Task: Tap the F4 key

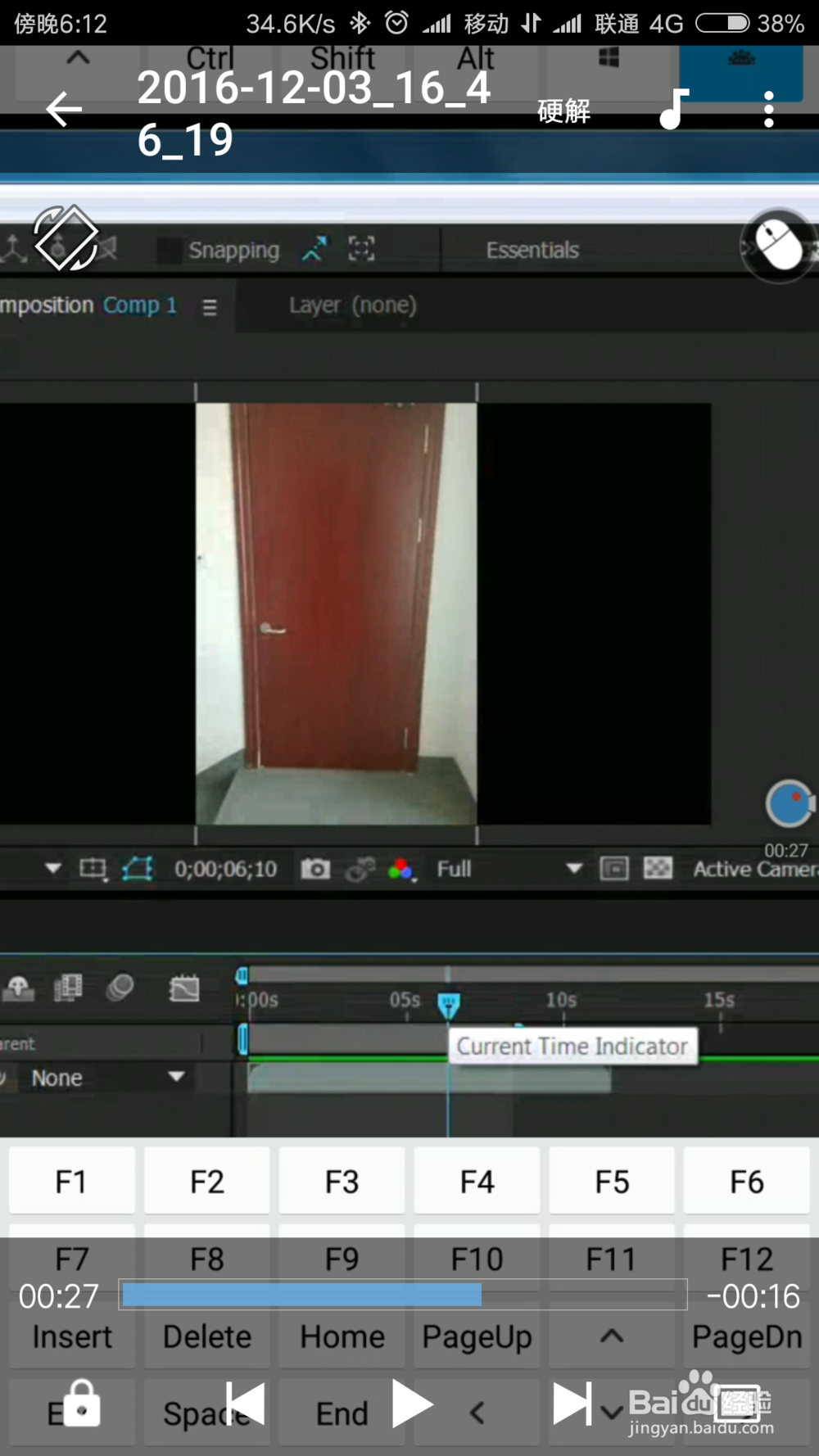Action: tap(477, 1182)
